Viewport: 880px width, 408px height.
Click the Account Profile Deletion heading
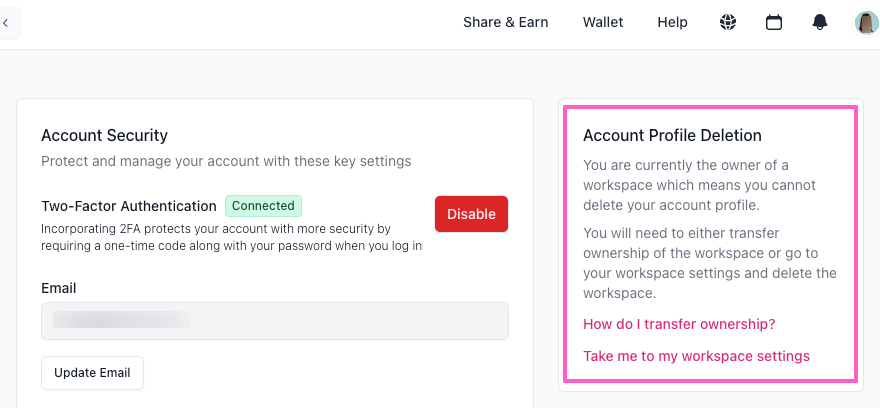[x=672, y=135]
